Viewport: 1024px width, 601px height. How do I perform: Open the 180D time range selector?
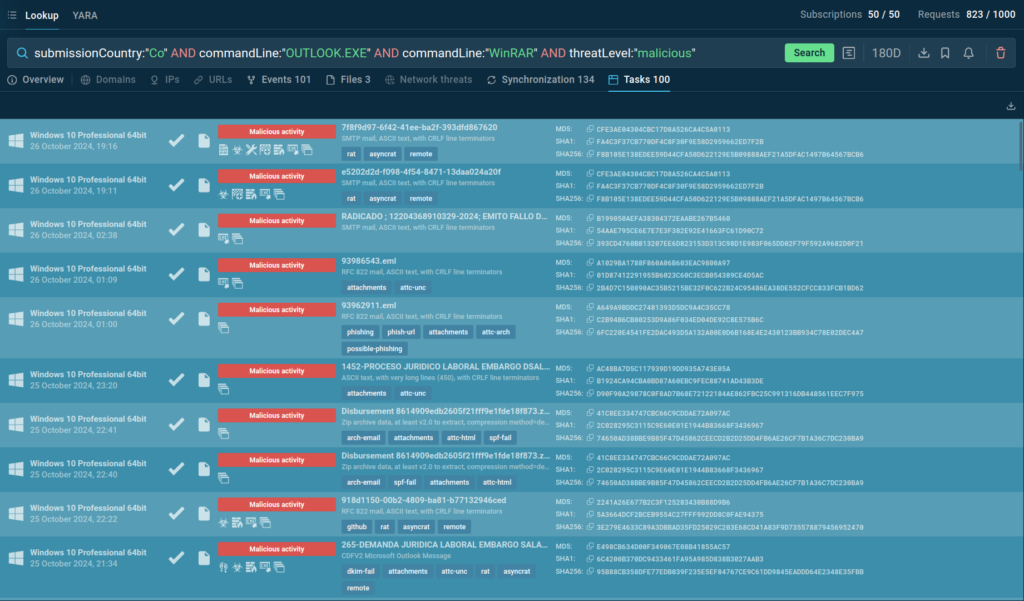tap(886, 53)
